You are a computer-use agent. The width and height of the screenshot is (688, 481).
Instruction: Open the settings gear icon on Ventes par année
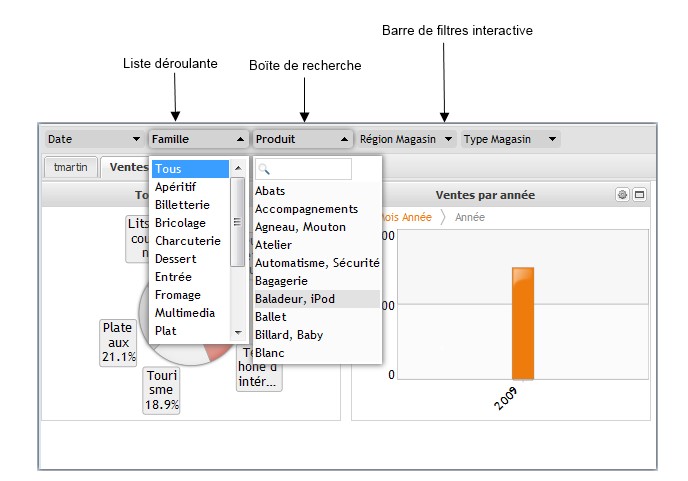pyautogui.click(x=622, y=194)
